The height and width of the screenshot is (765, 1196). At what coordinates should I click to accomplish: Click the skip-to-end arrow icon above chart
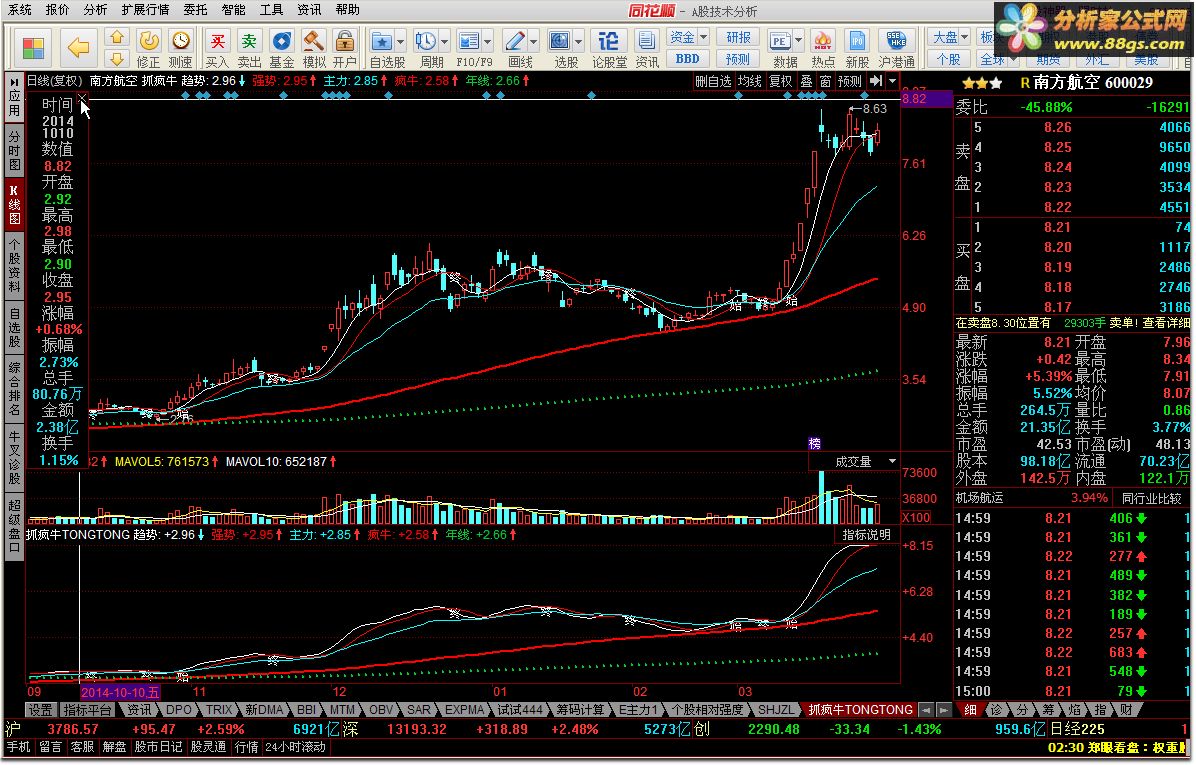[x=876, y=81]
